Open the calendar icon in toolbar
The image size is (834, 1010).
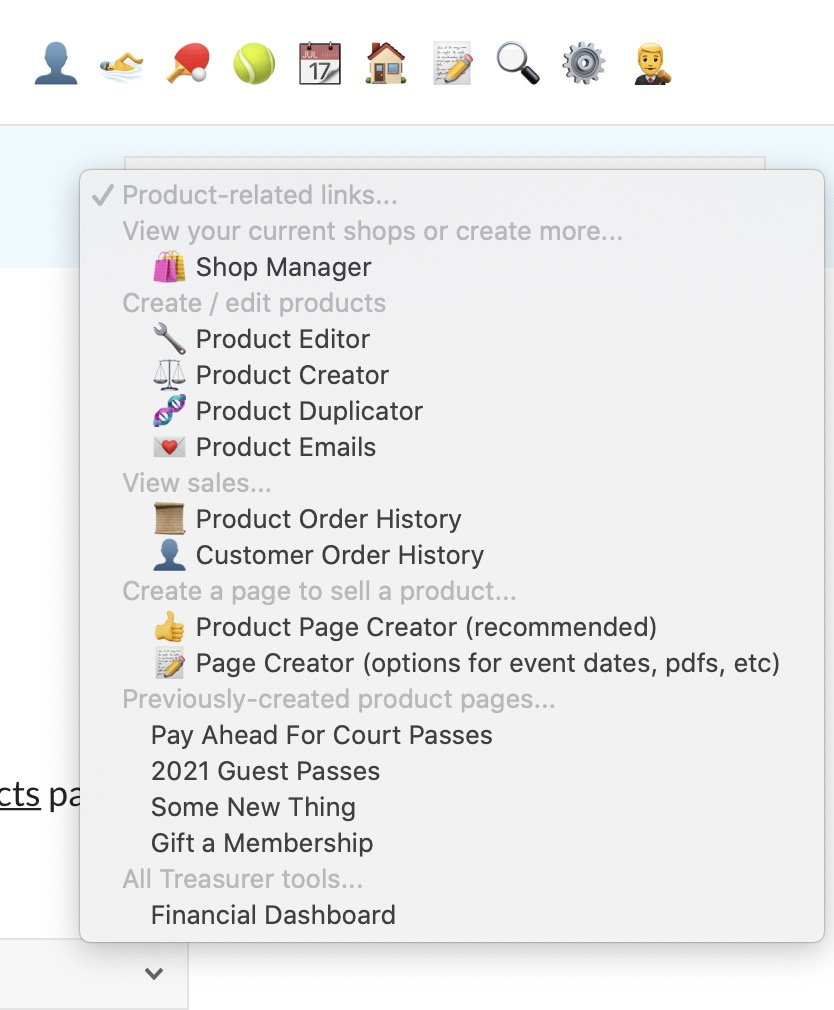point(320,65)
